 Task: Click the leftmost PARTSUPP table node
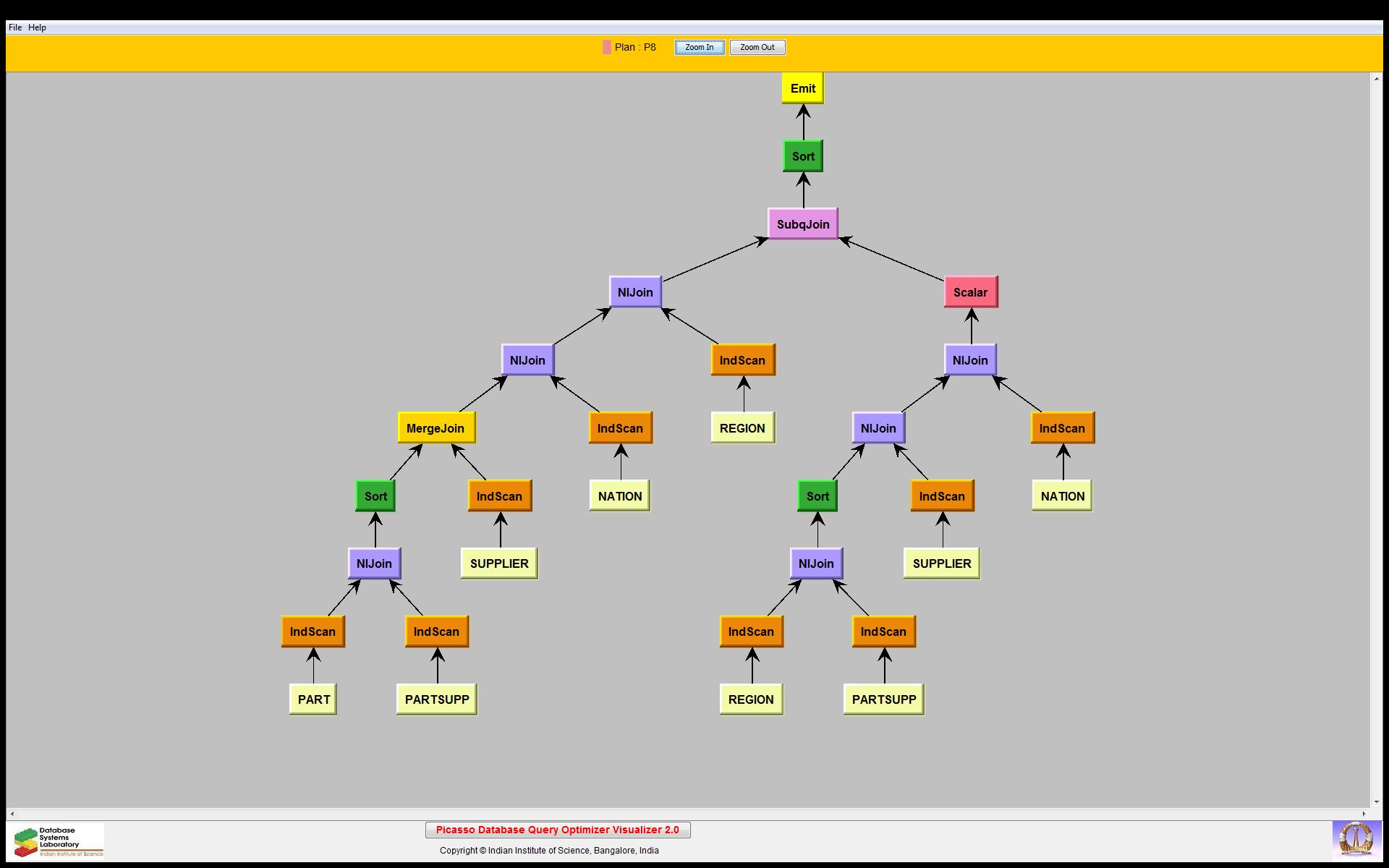click(x=437, y=699)
